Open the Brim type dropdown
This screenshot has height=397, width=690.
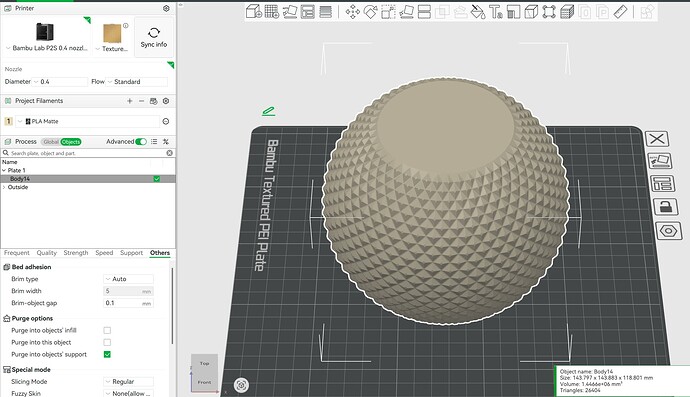(x=128, y=279)
